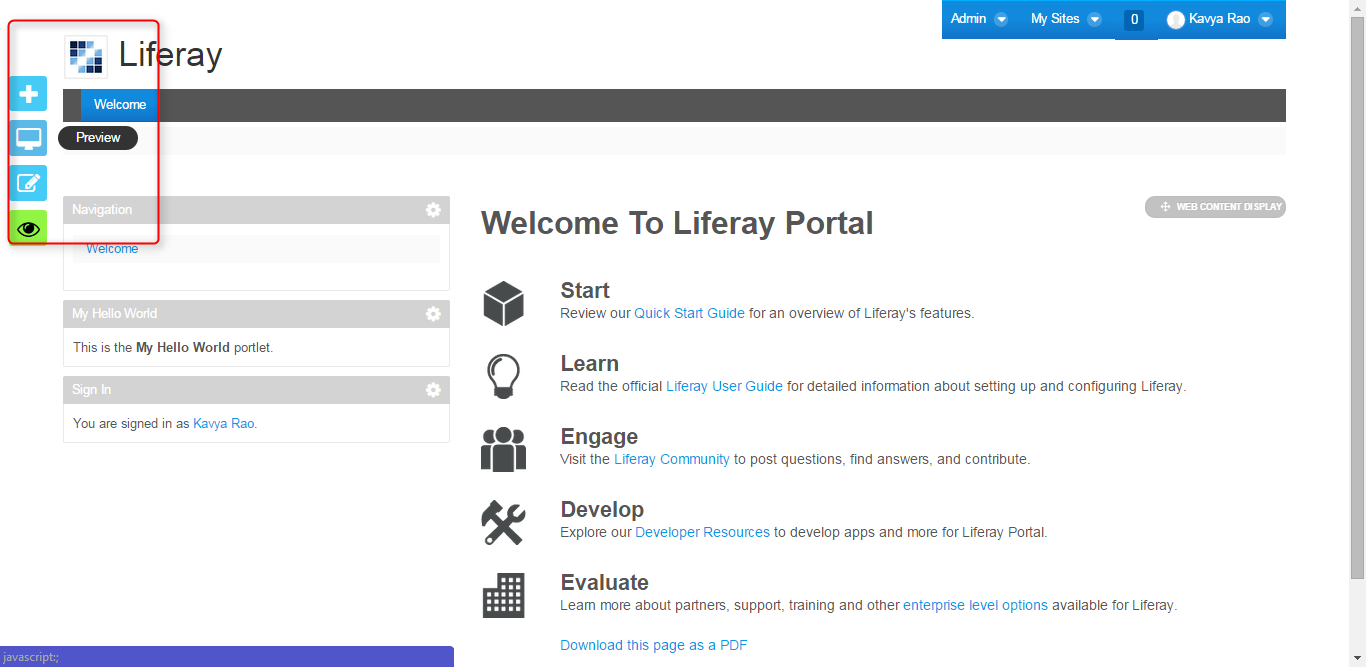
Task: Click the Kavya Rao avatar icon
Action: tap(1176, 19)
